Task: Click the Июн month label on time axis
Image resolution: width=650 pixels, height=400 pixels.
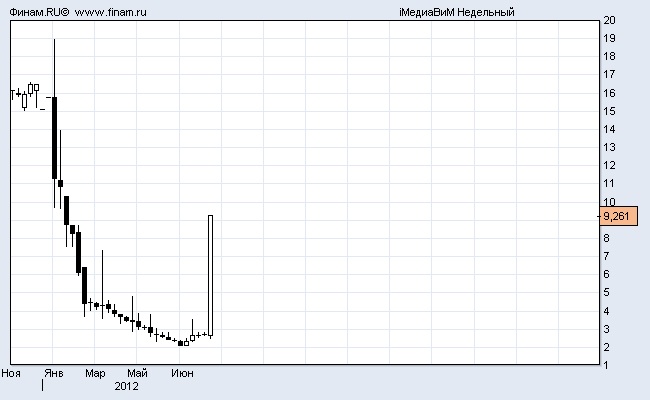Action: click(182, 373)
